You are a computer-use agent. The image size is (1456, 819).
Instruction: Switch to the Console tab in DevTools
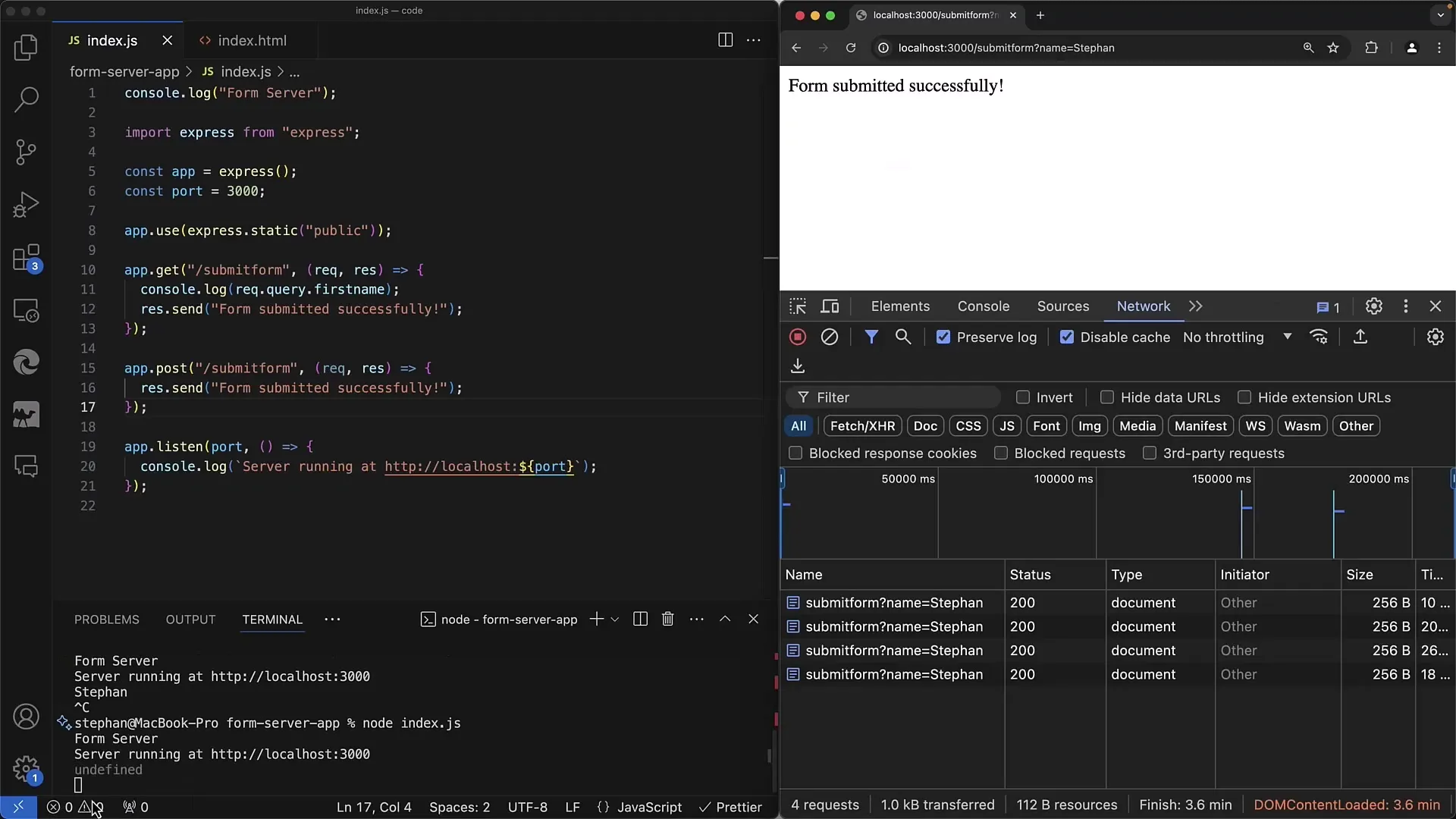pyautogui.click(x=982, y=306)
